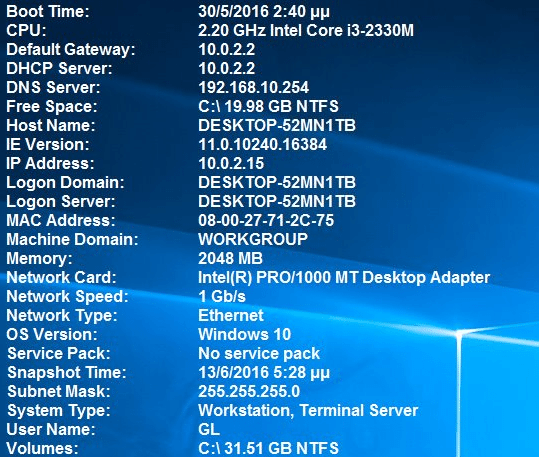Click the Memory label

tap(40, 259)
